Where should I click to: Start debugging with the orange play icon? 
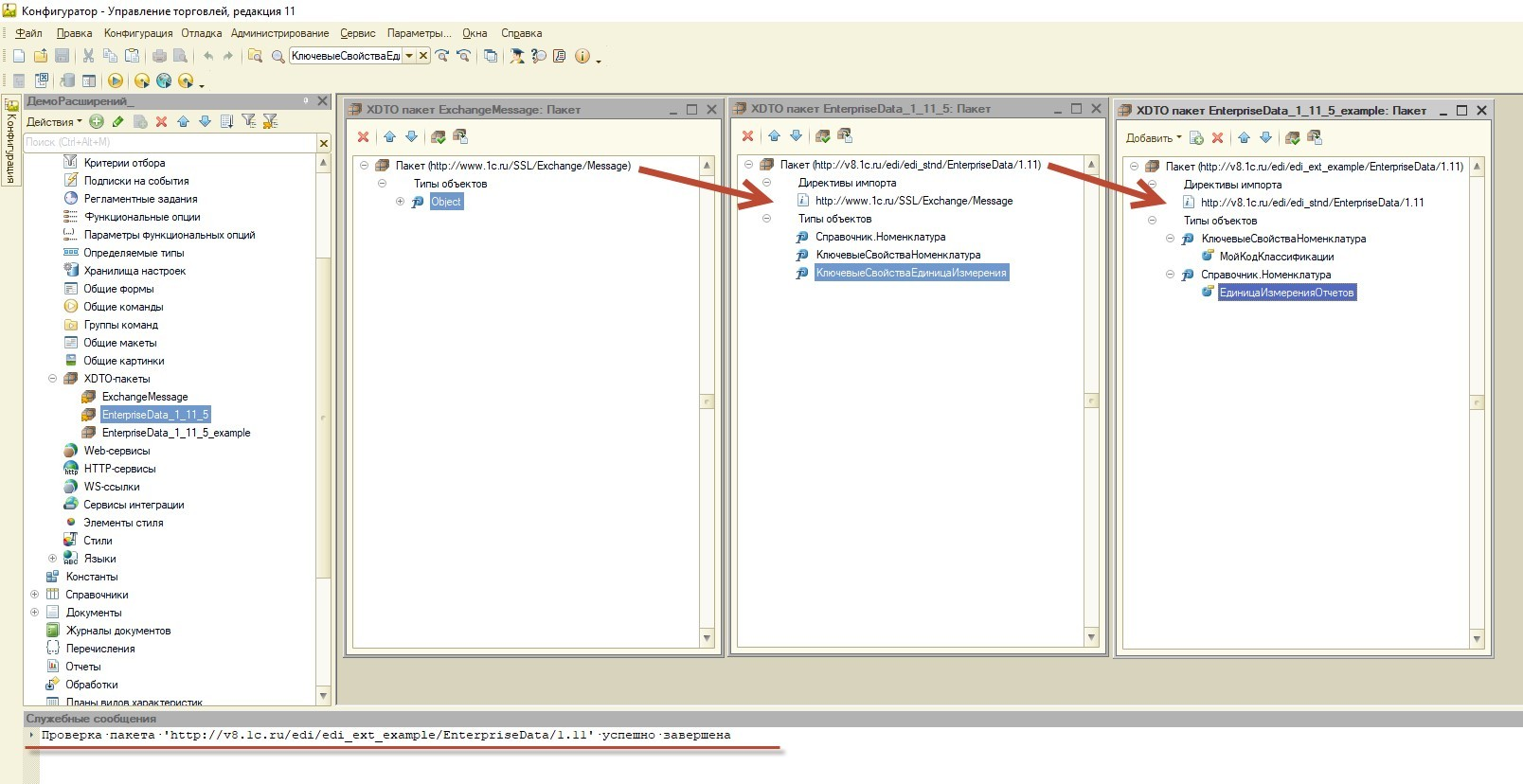[115, 80]
